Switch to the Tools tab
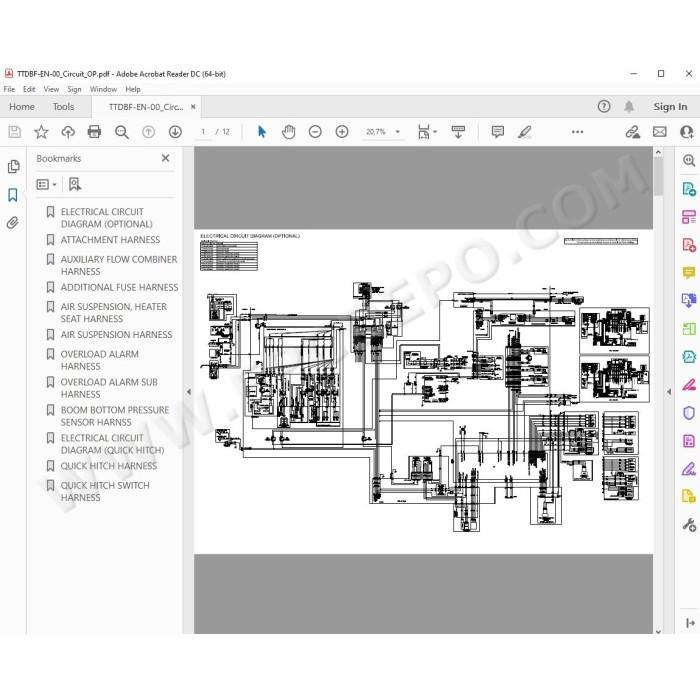This screenshot has width=700, height=700. click(x=63, y=107)
